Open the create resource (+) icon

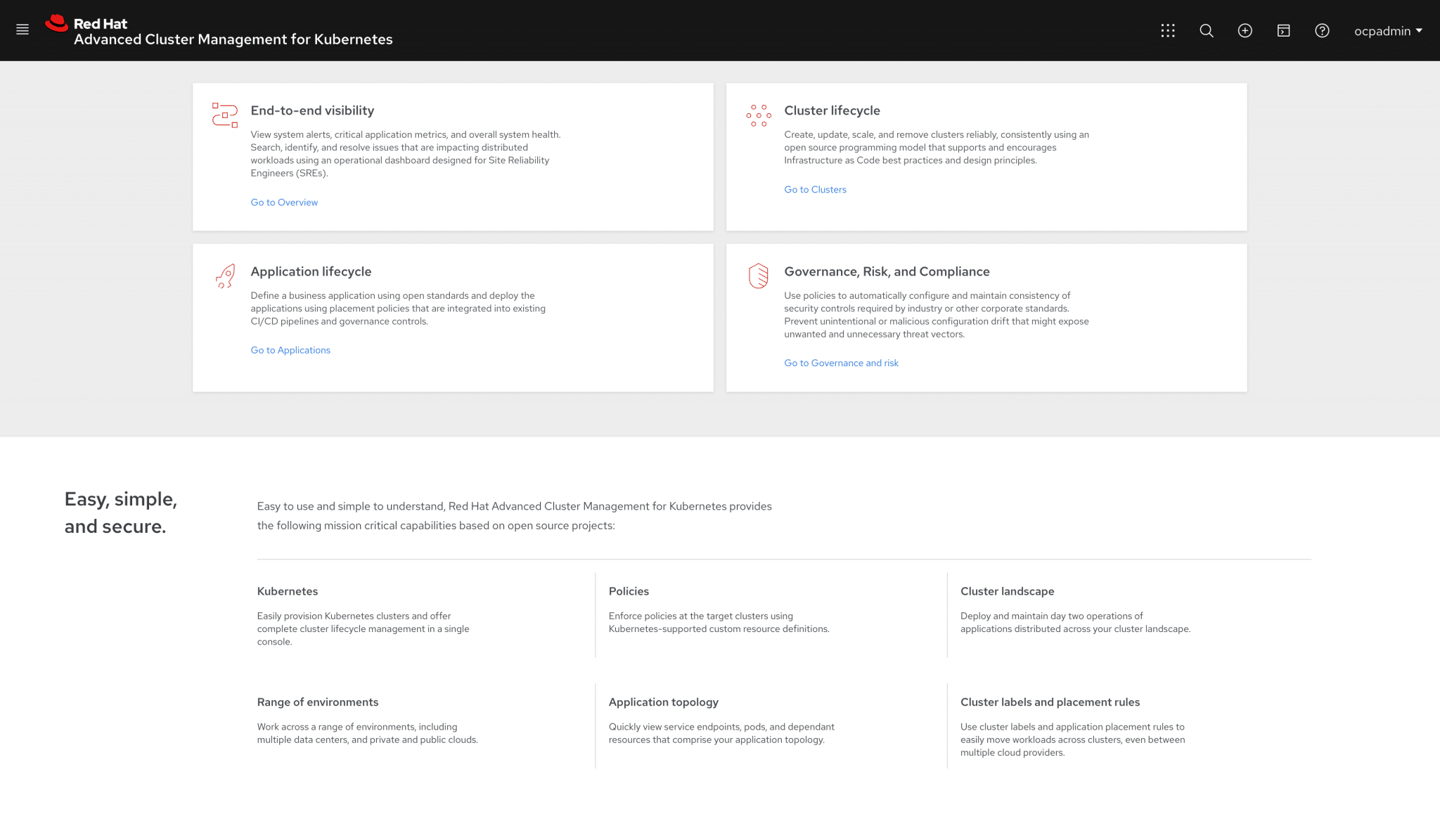tap(1245, 30)
